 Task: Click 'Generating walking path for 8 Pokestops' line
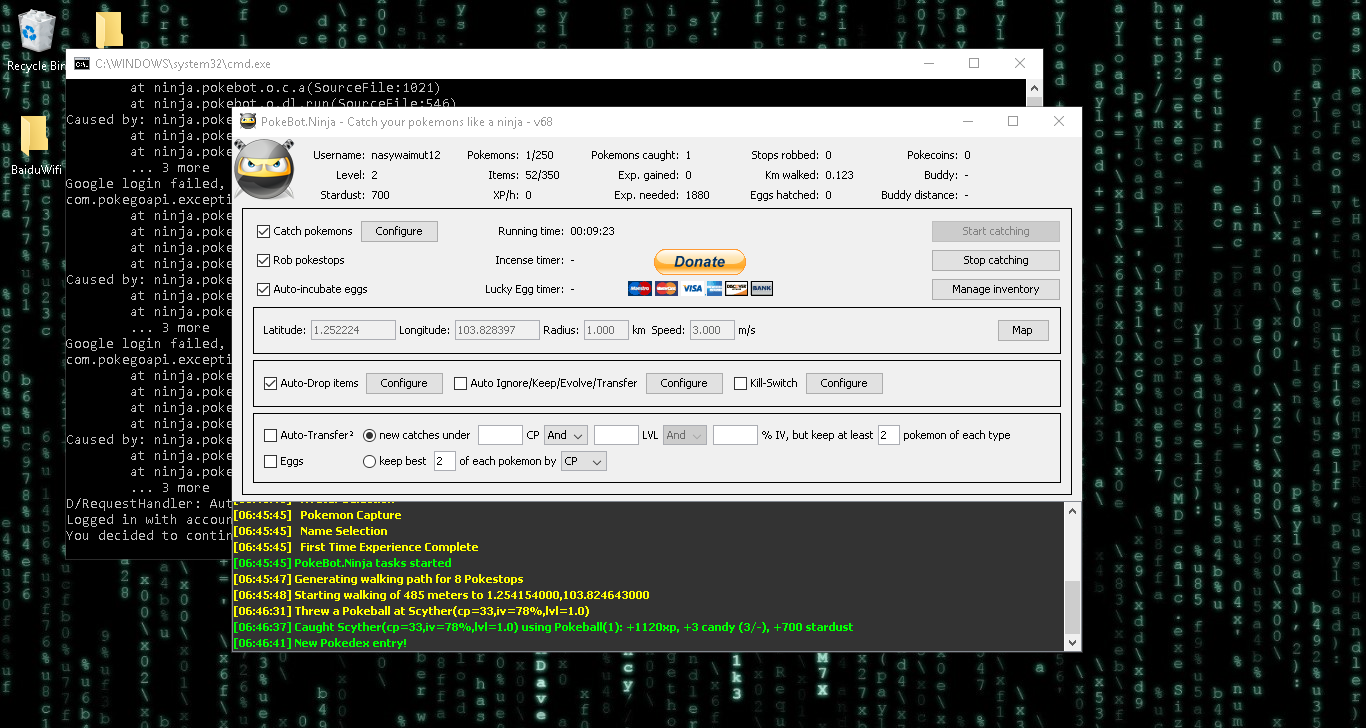click(378, 579)
